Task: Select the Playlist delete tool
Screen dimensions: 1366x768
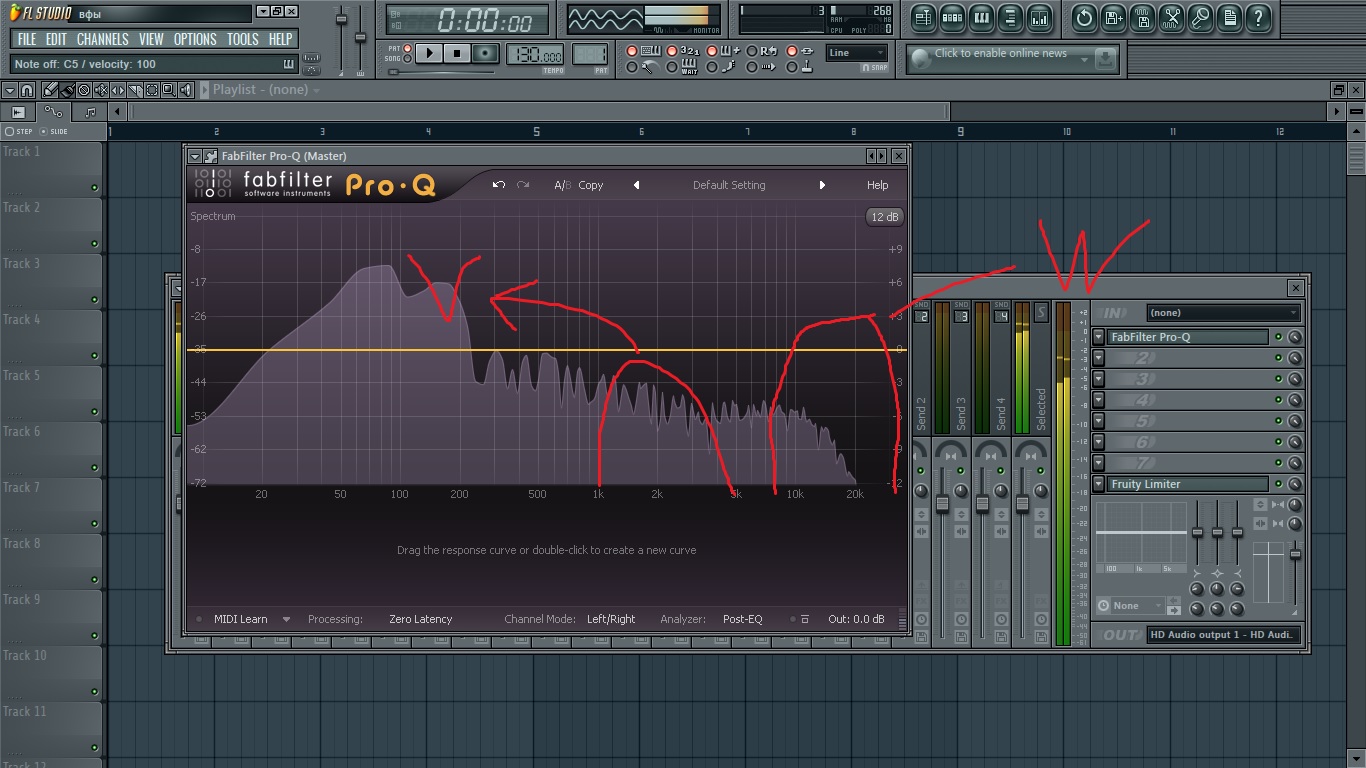Action: click(x=84, y=90)
